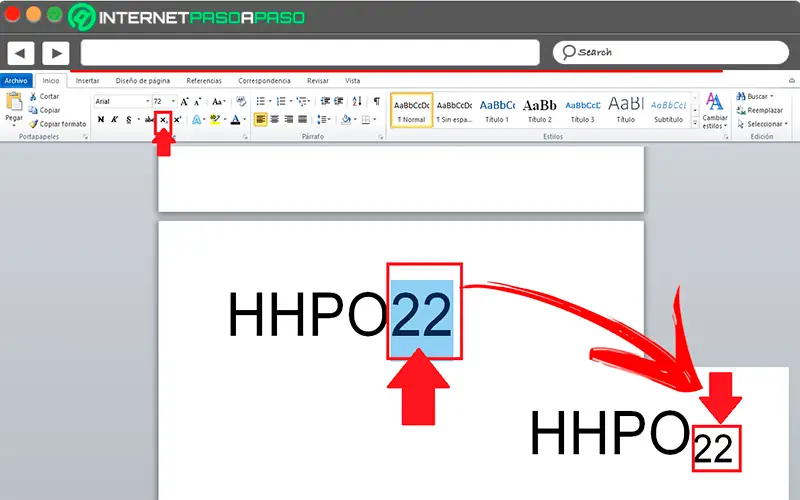This screenshot has width=800, height=500.
Task: Click the sort A-Z icon
Action: click(x=357, y=101)
